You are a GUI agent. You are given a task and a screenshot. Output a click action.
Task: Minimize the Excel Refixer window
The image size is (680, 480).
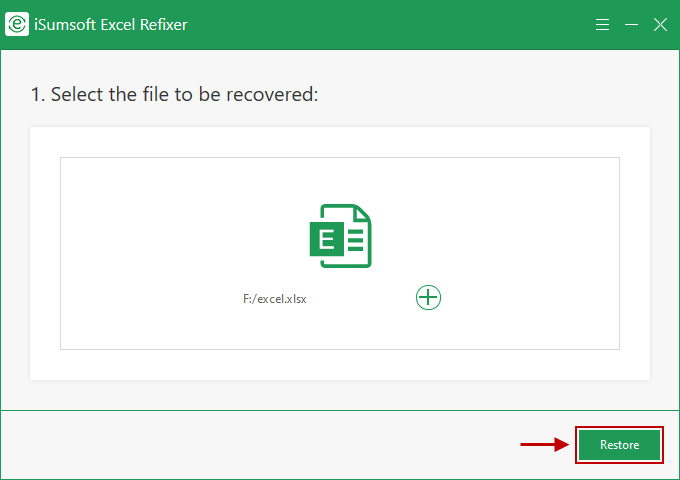pyautogui.click(x=631, y=25)
